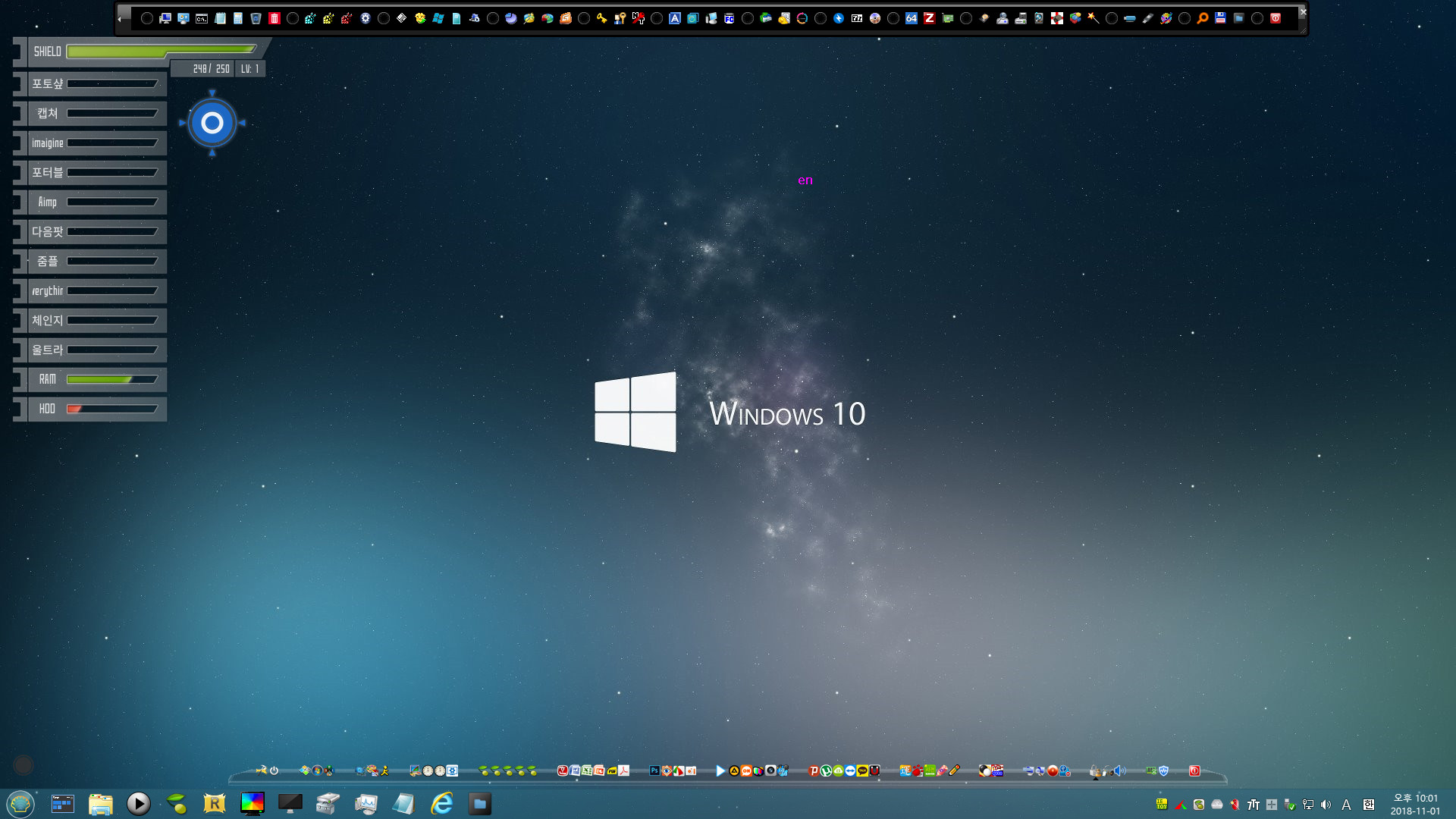The height and width of the screenshot is (819, 1456).
Task: Click the RAM usage meter bar
Action: tap(112, 379)
